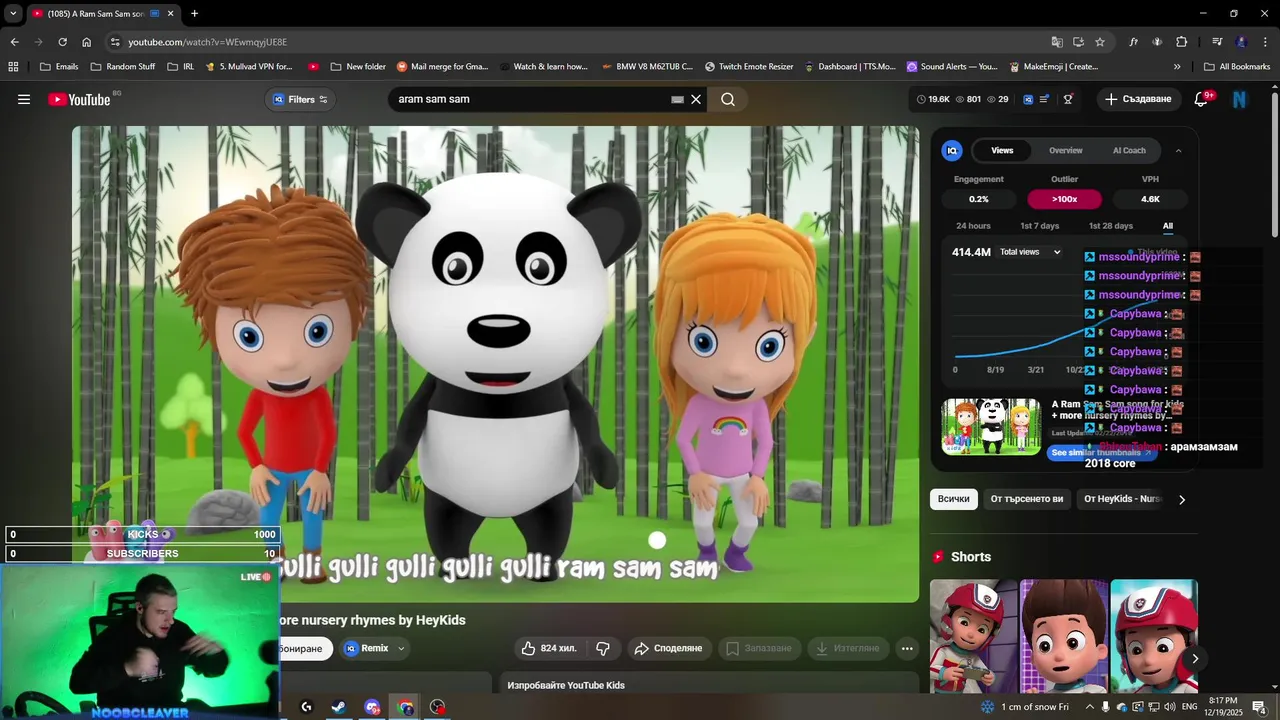Click the search magnifier button
The width and height of the screenshot is (1280, 720).
[728, 99]
